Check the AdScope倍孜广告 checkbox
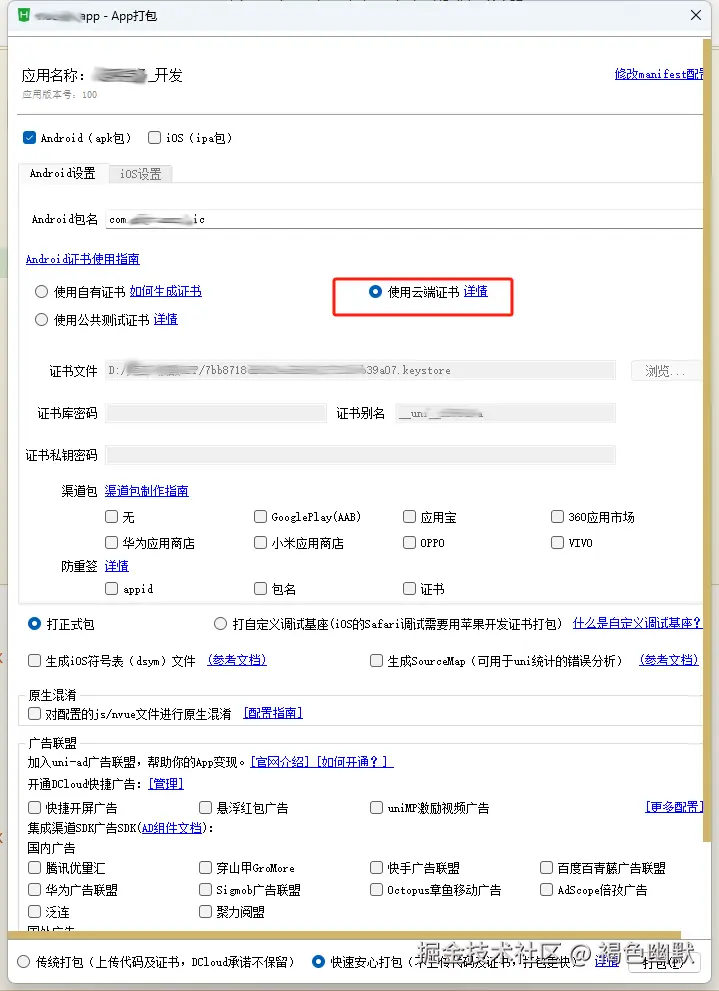Viewport: 719px width, 991px height. [x=547, y=890]
